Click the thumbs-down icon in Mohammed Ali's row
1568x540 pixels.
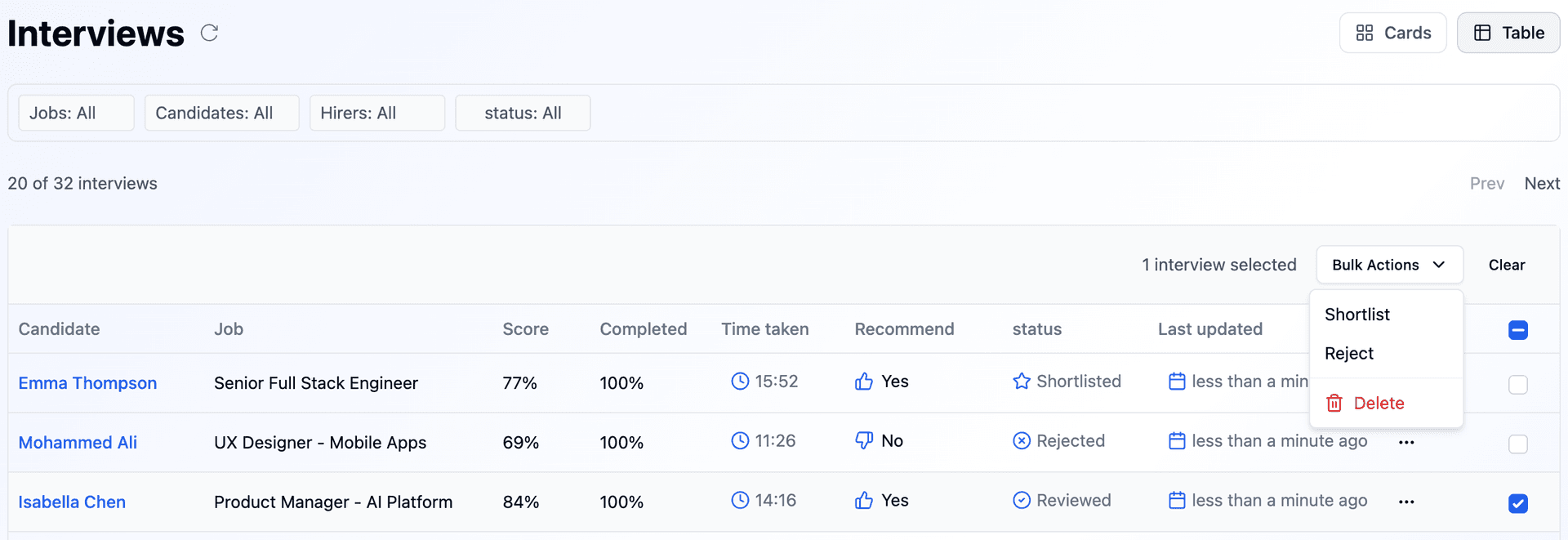point(863,441)
